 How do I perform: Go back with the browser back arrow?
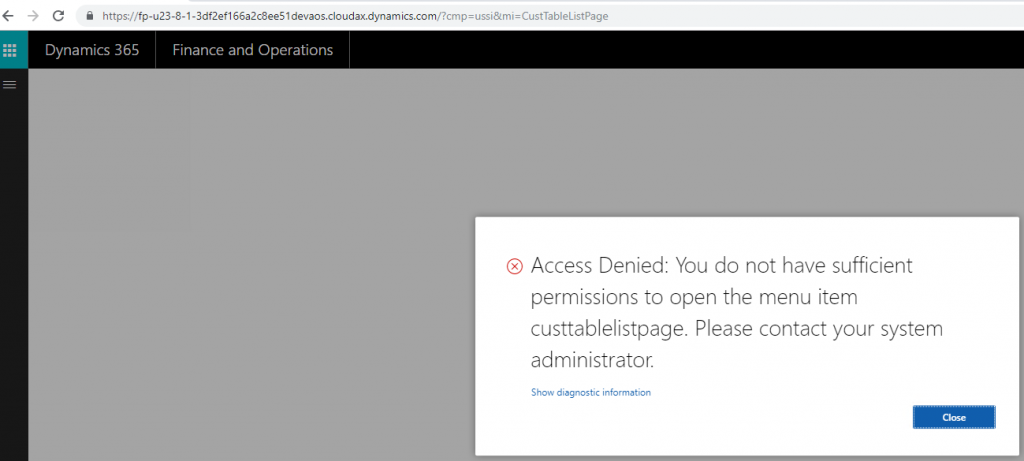[8, 16]
